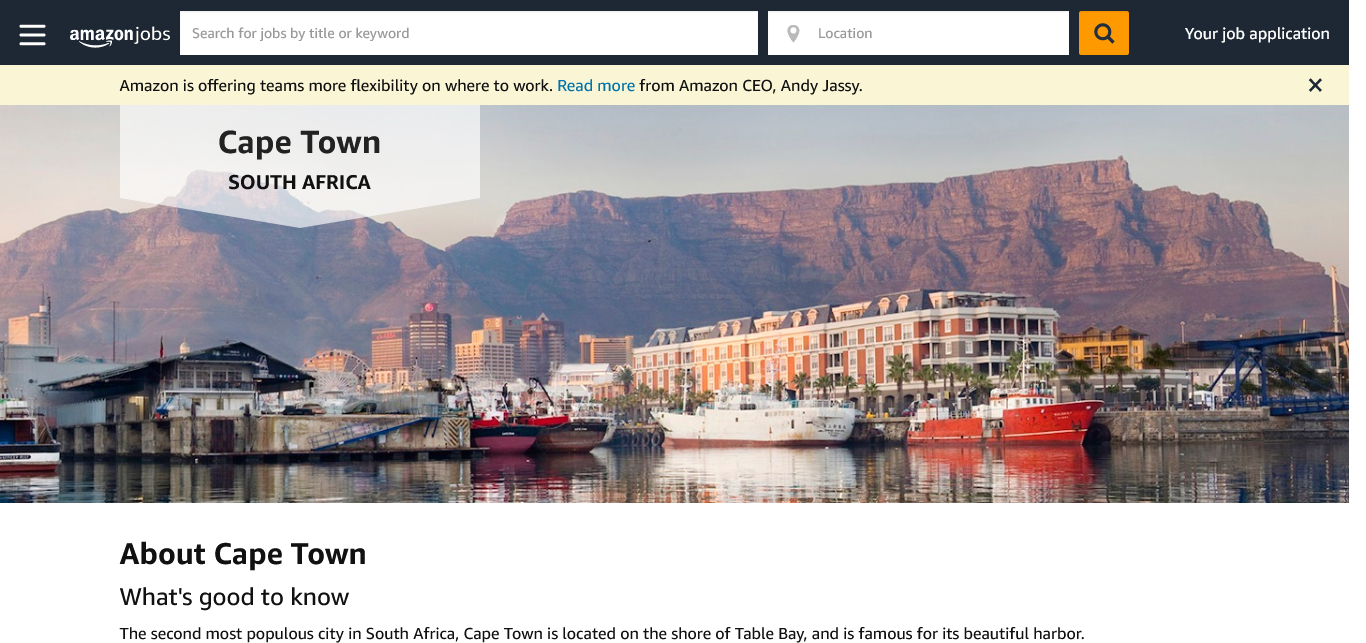This screenshot has height=643, width=1366.
Task: Click the SOUTH AFRICA subtitle label
Action: (x=299, y=183)
